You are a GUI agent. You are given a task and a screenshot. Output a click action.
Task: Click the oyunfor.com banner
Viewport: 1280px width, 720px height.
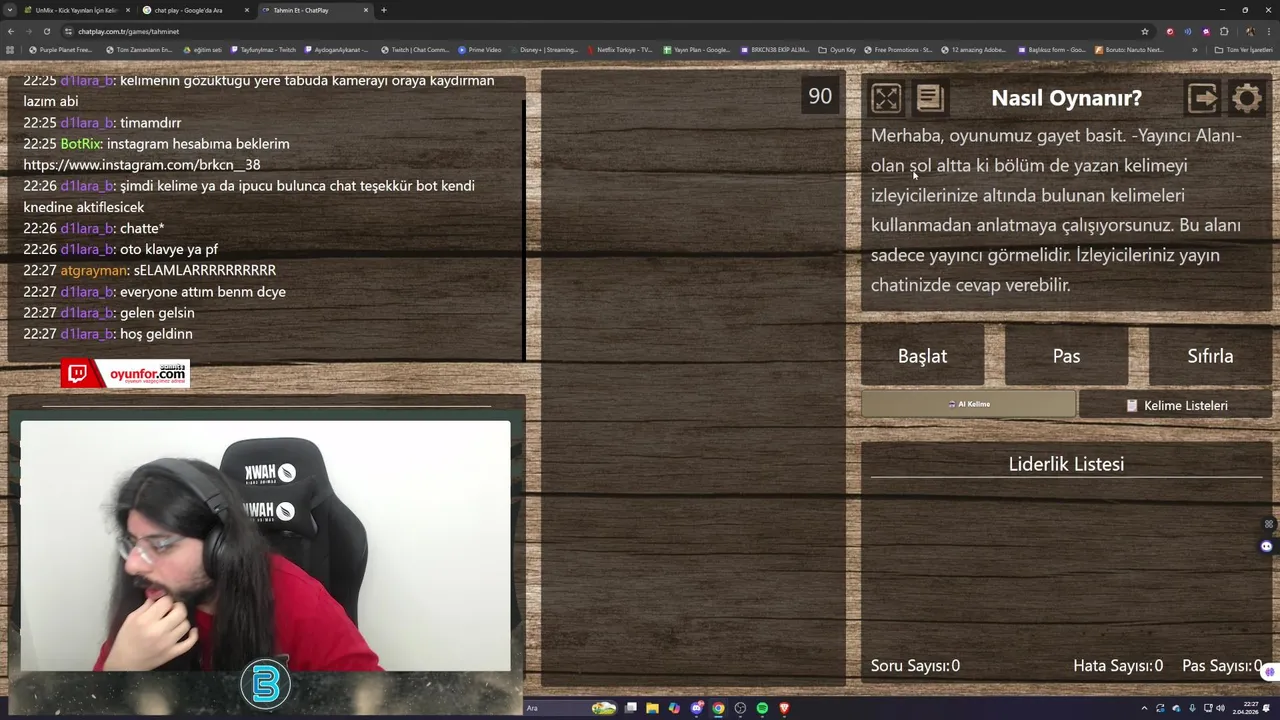tap(125, 374)
